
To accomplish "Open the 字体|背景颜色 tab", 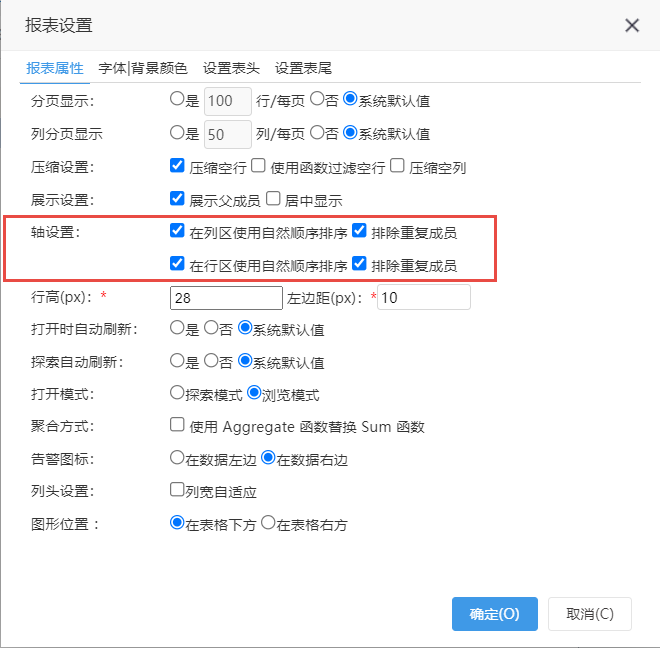I will pyautogui.click(x=143, y=68).
